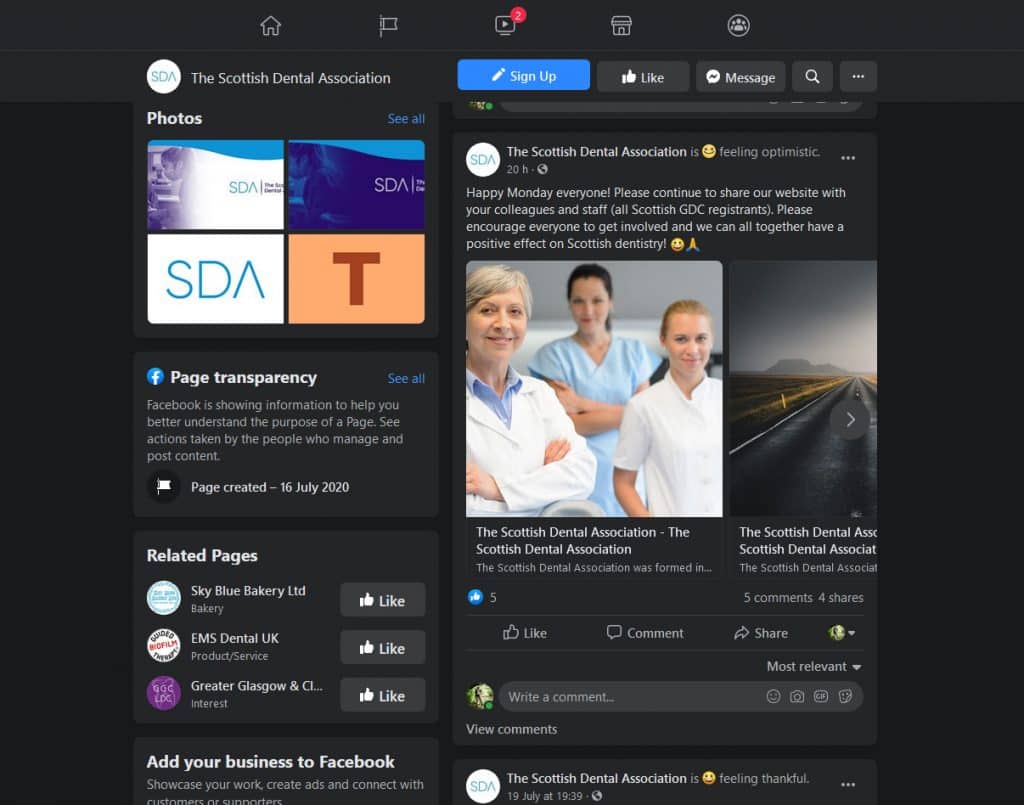This screenshot has width=1024, height=805.
Task: Open the Most relevant comment sorting dropdown
Action: click(814, 667)
